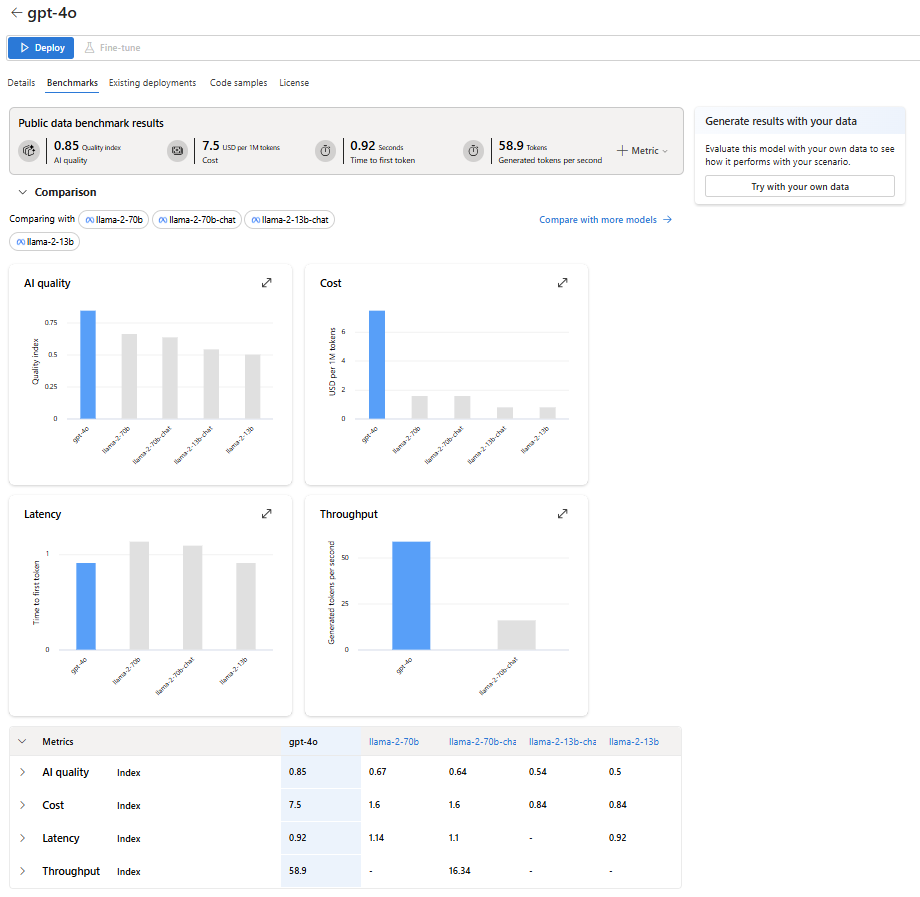Expand the Cost chart
Image resolution: width=920 pixels, height=897 pixels.
(562, 283)
